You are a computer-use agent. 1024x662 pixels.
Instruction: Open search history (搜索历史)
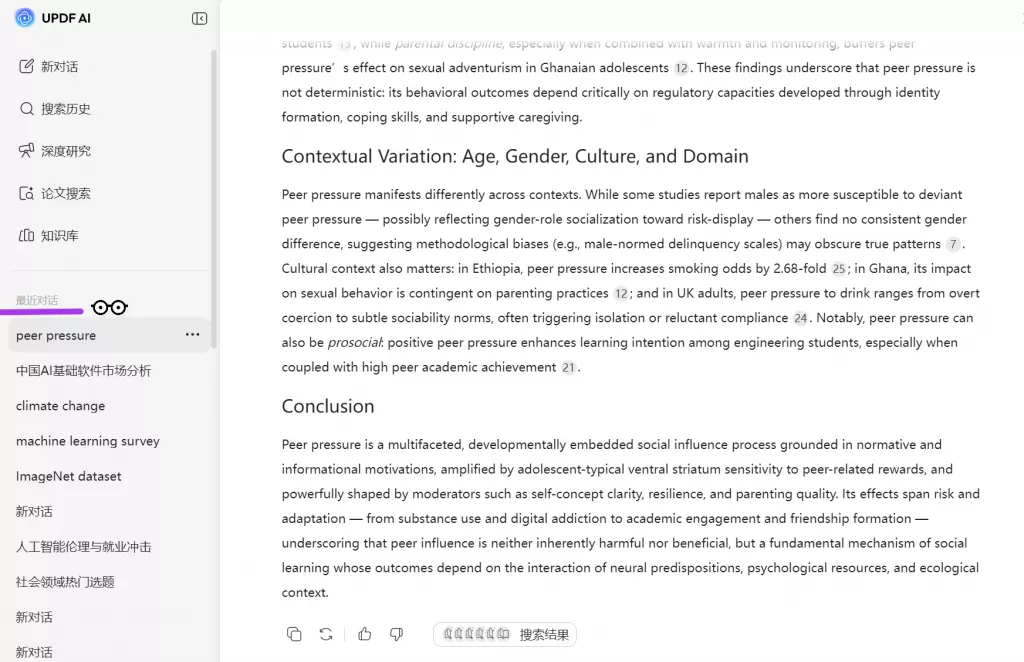tap(65, 109)
